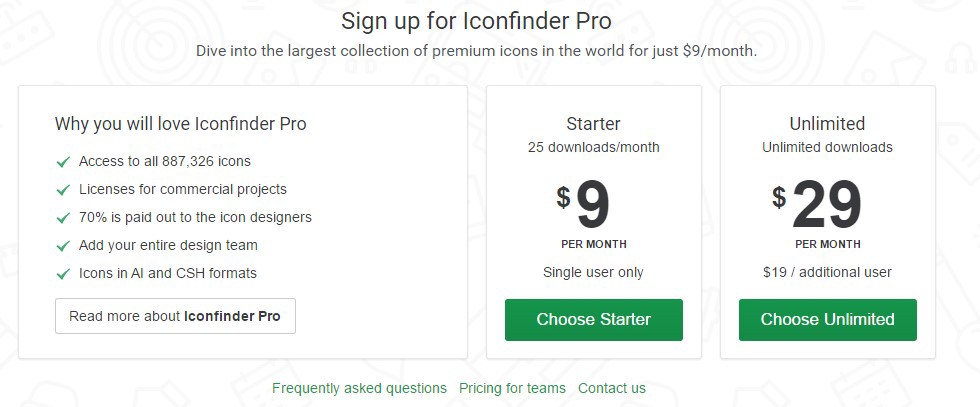Viewport: 980px width, 407px height.
Task: Click the Starter plan title
Action: [593, 124]
